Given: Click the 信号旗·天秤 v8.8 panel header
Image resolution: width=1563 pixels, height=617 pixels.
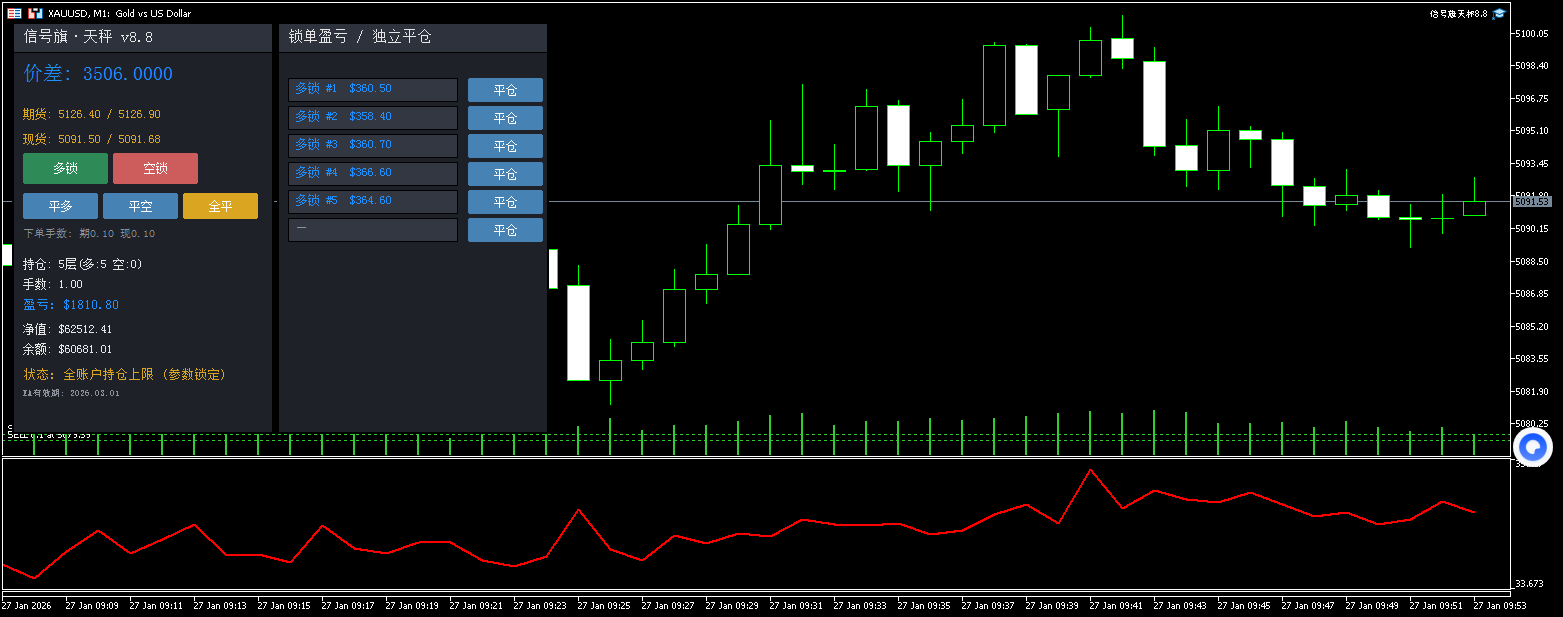Looking at the screenshot, I should click(143, 38).
